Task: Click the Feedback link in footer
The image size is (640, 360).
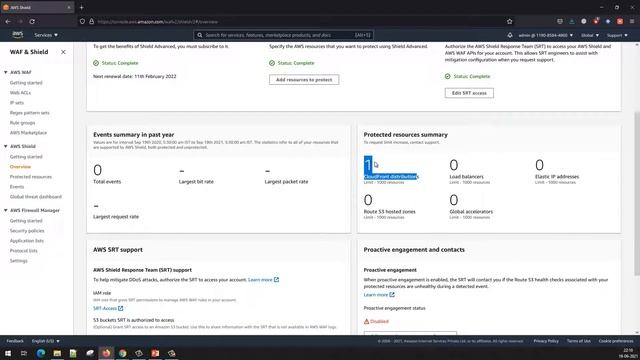Action: tap(15, 341)
